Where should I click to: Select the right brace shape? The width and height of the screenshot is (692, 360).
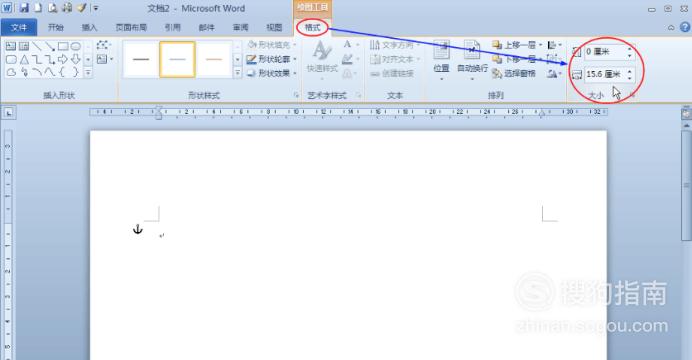point(76,72)
